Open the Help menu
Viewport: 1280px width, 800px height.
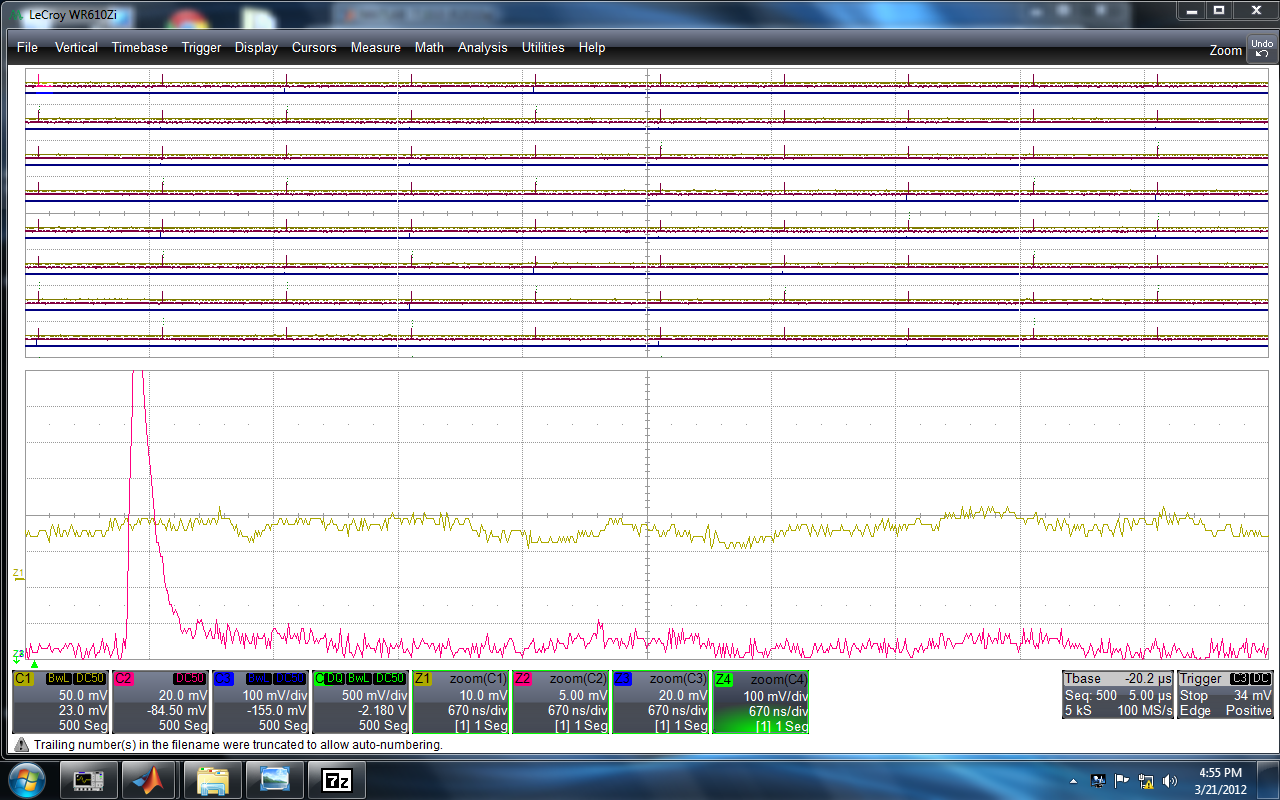(x=591, y=47)
